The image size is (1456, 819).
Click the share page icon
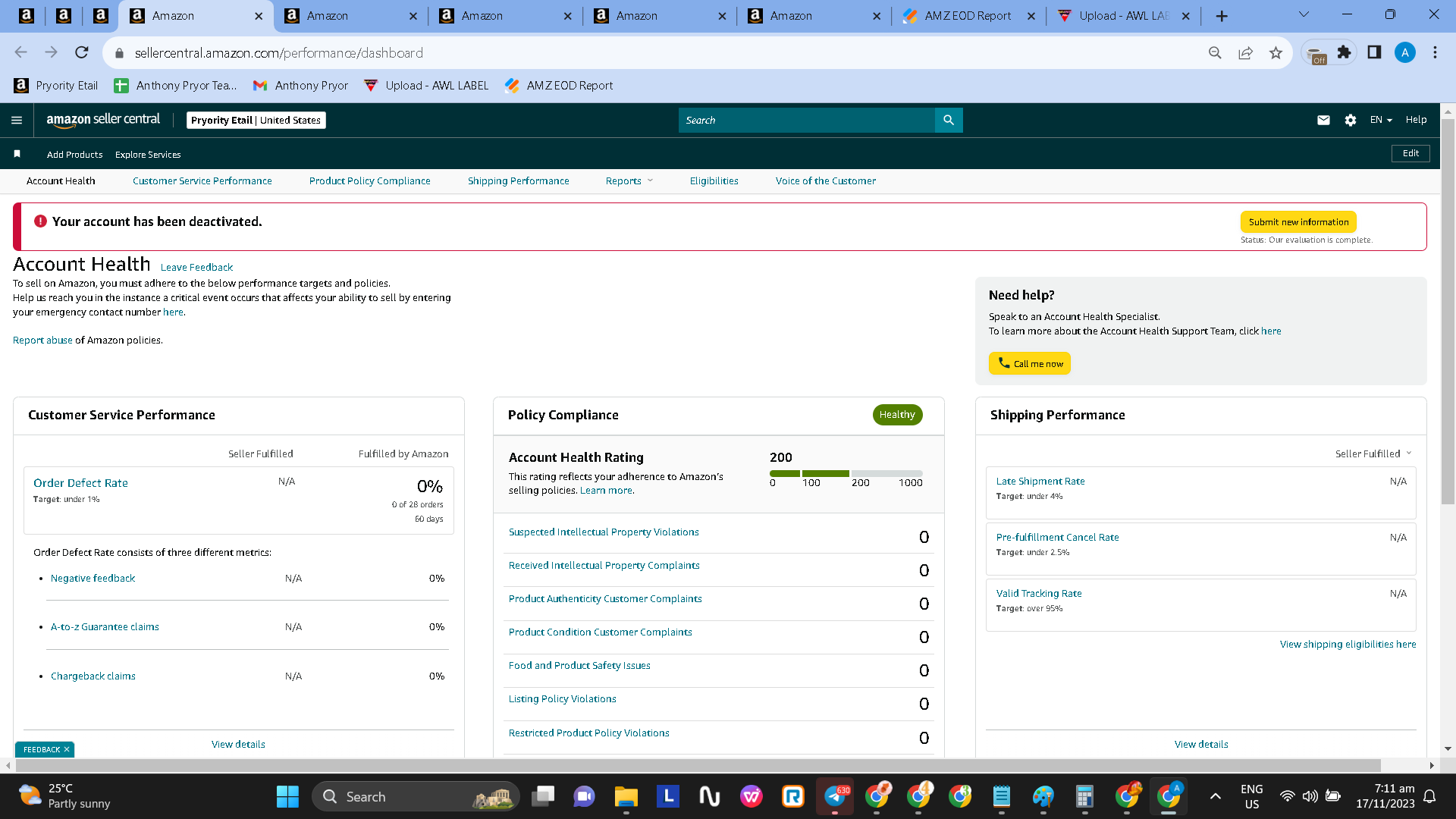point(1245,52)
